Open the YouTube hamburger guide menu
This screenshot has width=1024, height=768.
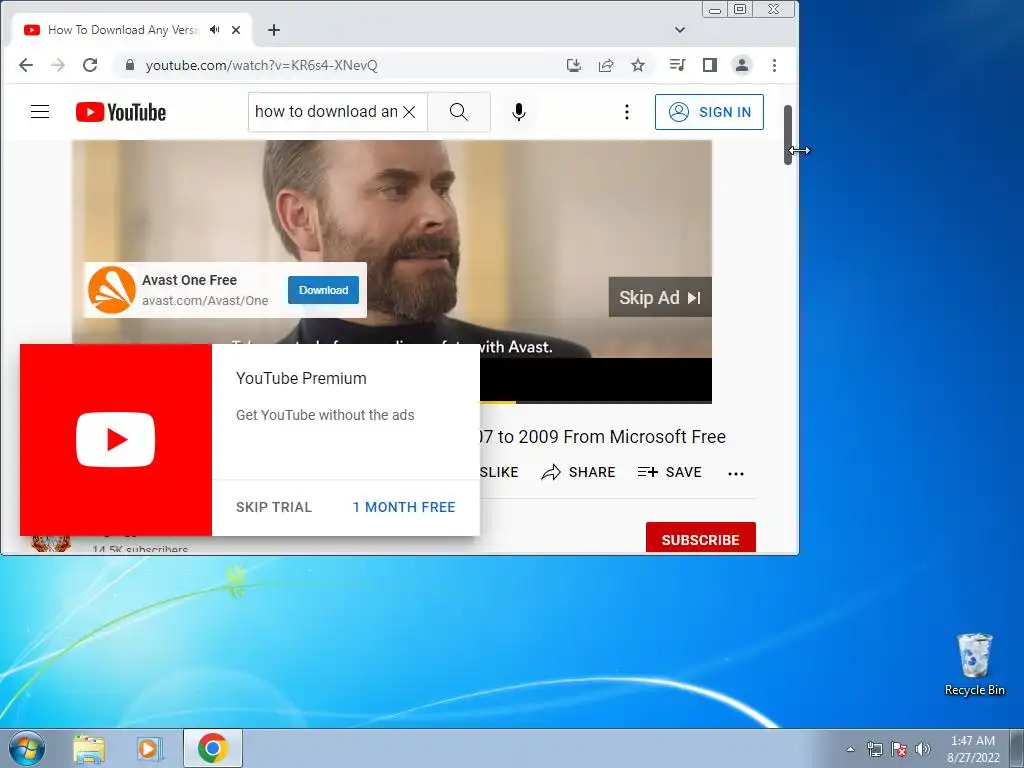pos(40,112)
